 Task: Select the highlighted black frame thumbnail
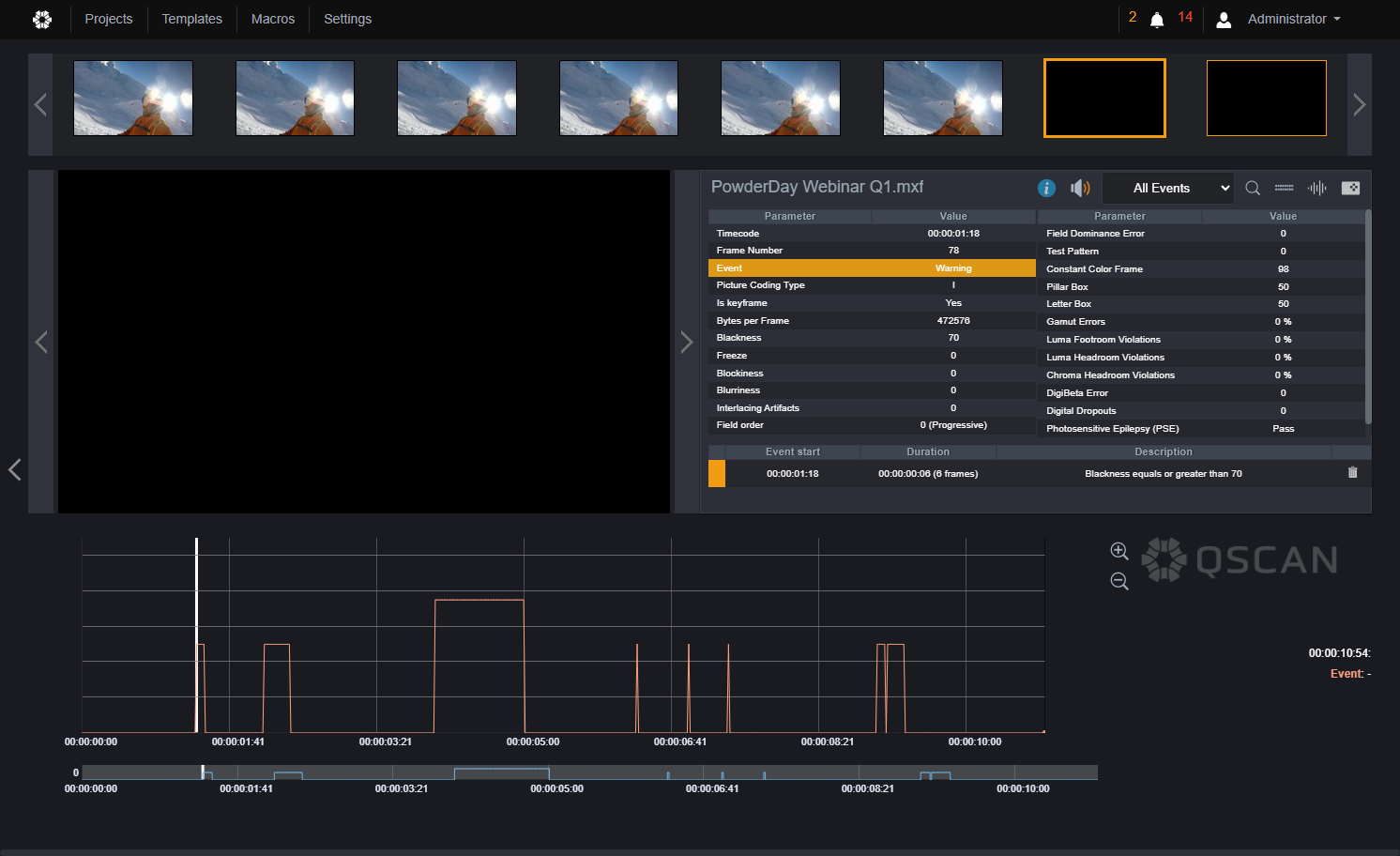tap(1104, 98)
